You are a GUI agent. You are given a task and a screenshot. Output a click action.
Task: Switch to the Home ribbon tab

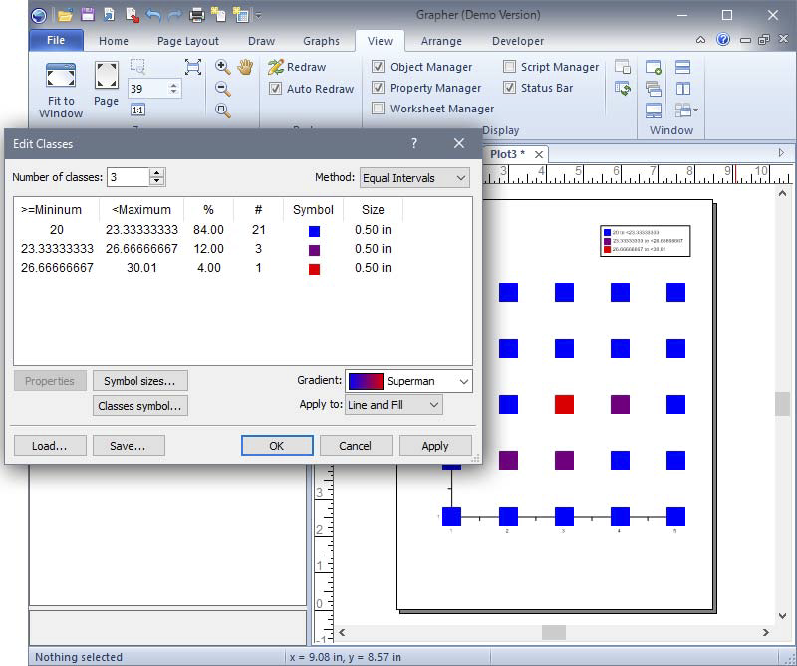114,41
